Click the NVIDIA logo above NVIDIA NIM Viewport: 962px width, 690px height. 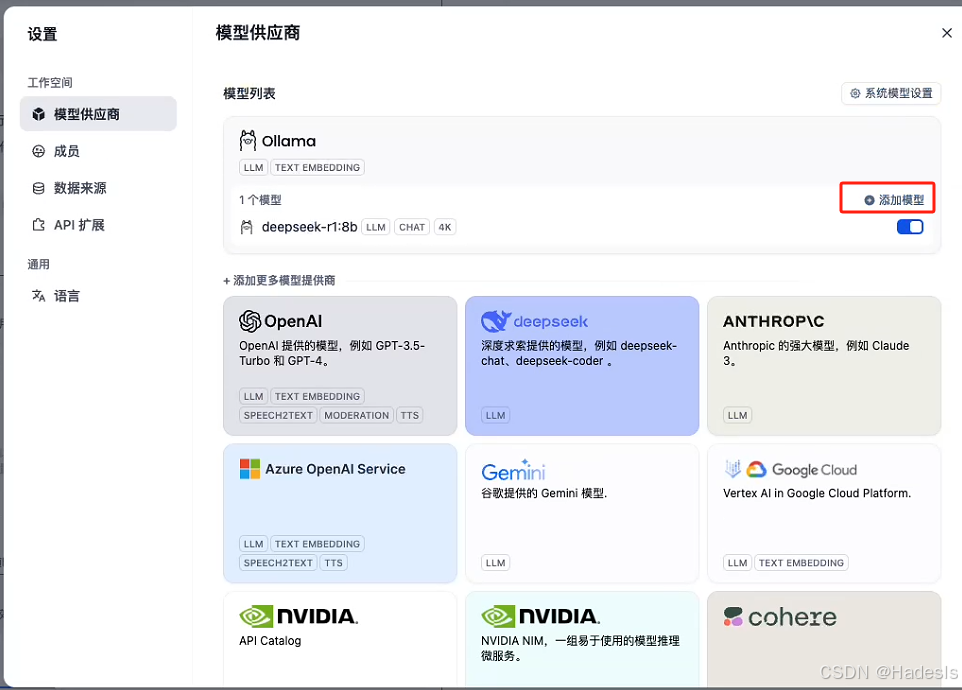(x=540, y=616)
